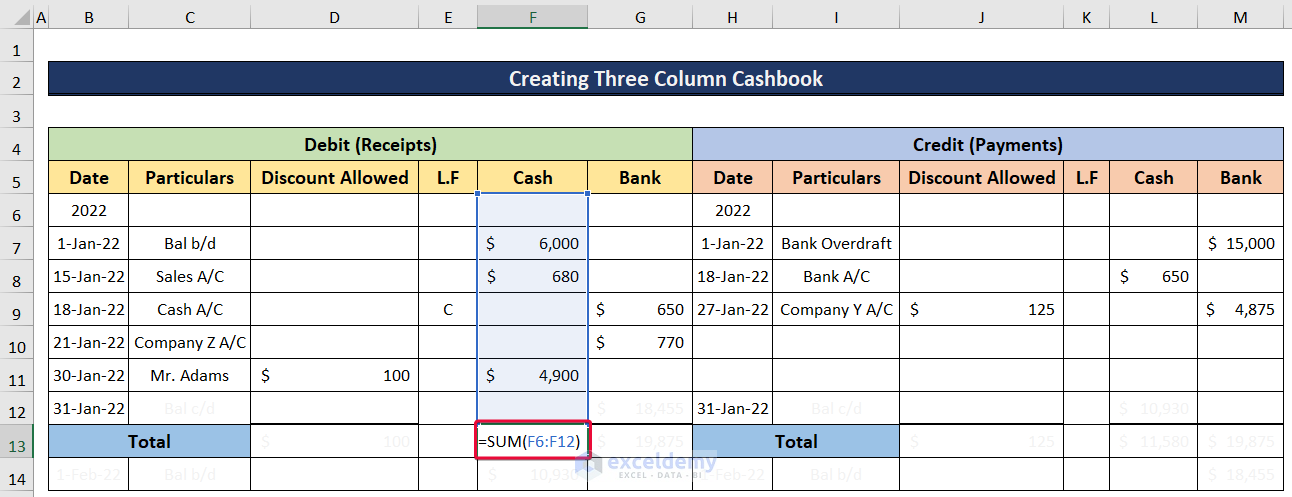This screenshot has width=1292, height=497.
Task: Select the column G header
Action: 640,17
